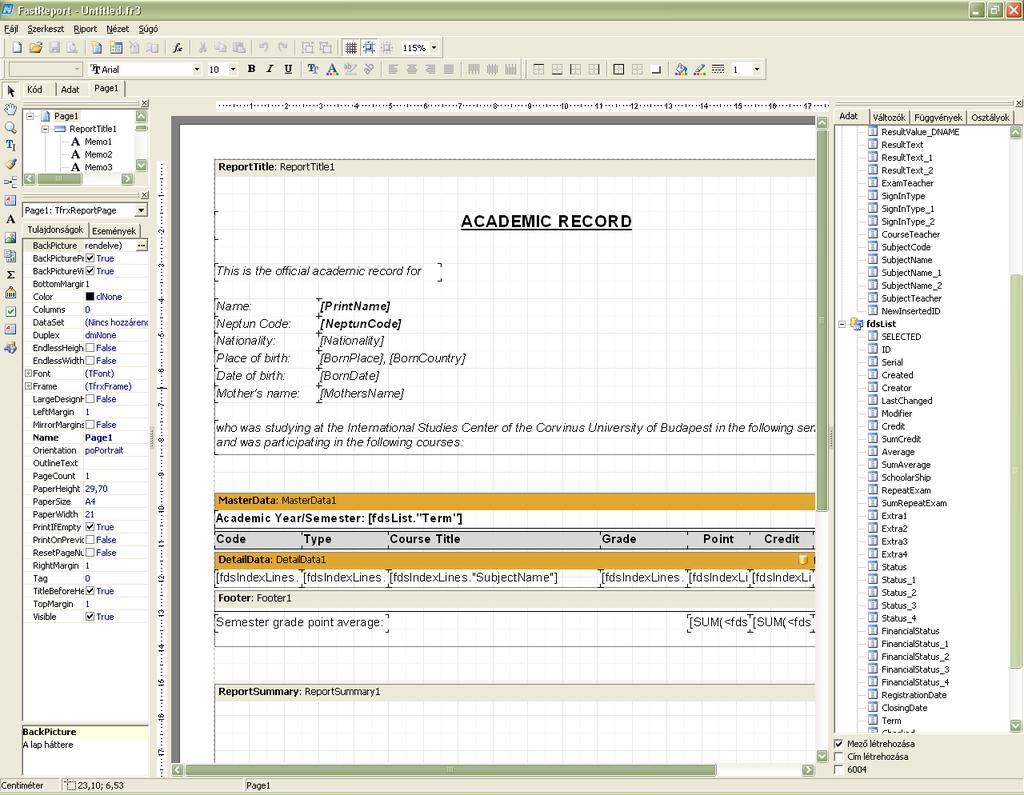Open the Page1: TfrxReportPage object dropdown
The height and width of the screenshot is (795, 1024).
141,210
